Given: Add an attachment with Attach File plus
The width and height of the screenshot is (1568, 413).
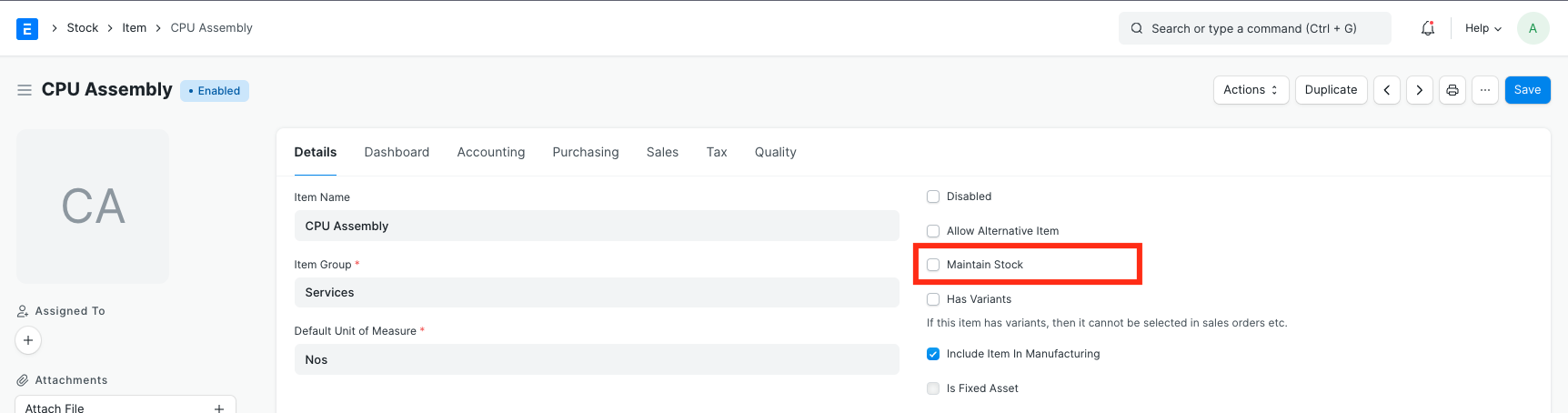Looking at the screenshot, I should 218,408.
